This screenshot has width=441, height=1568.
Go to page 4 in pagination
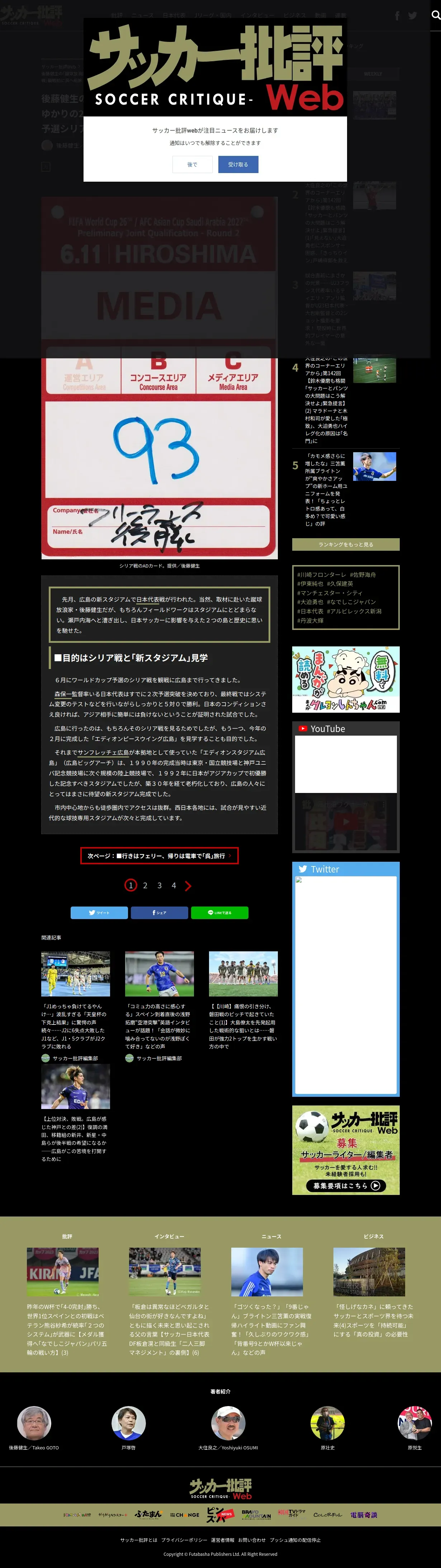pos(174,886)
